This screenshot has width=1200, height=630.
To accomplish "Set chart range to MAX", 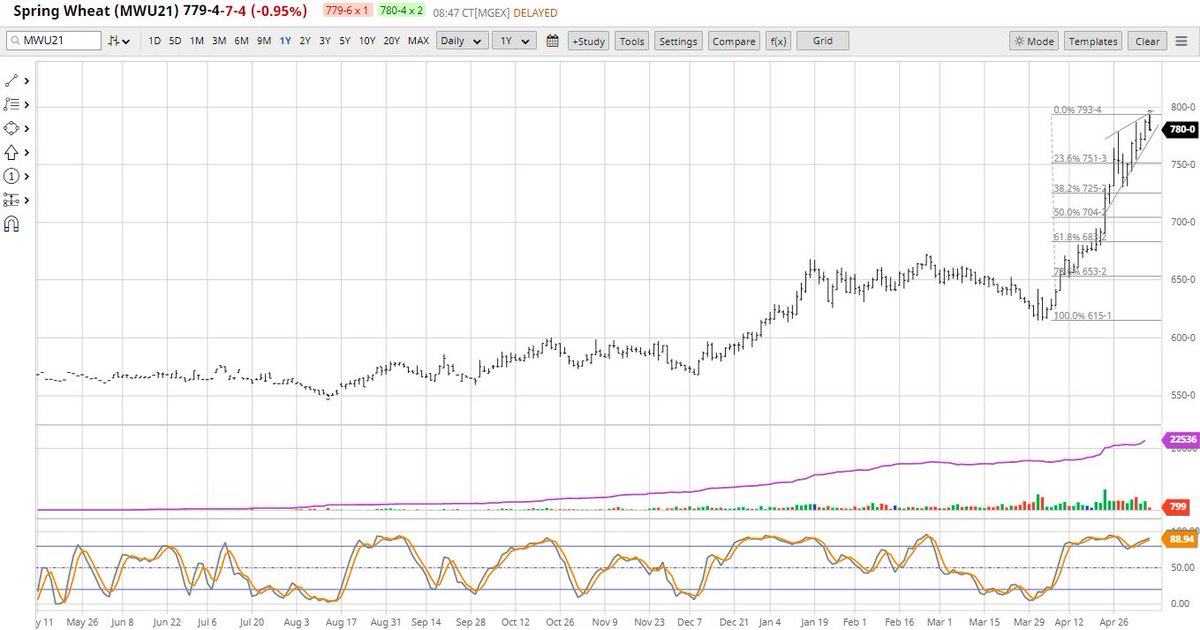I will (419, 41).
